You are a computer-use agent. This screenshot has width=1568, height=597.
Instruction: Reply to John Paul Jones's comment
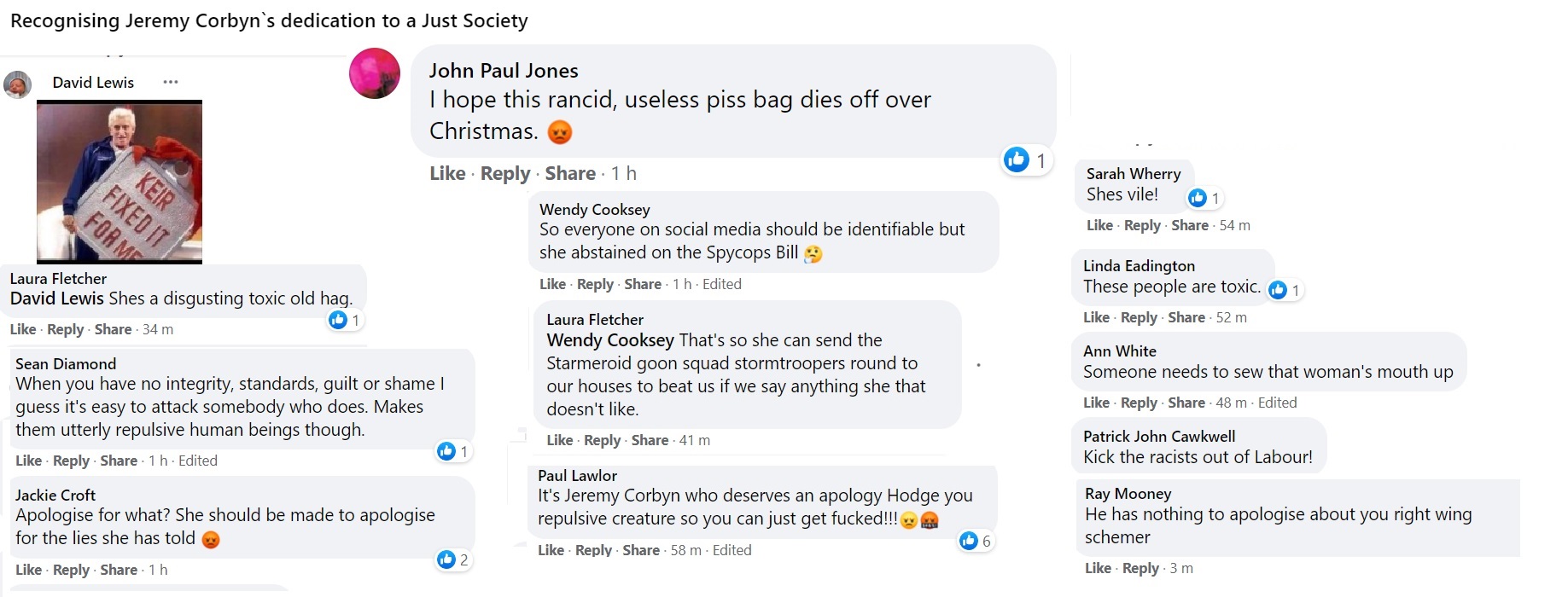tap(505, 173)
